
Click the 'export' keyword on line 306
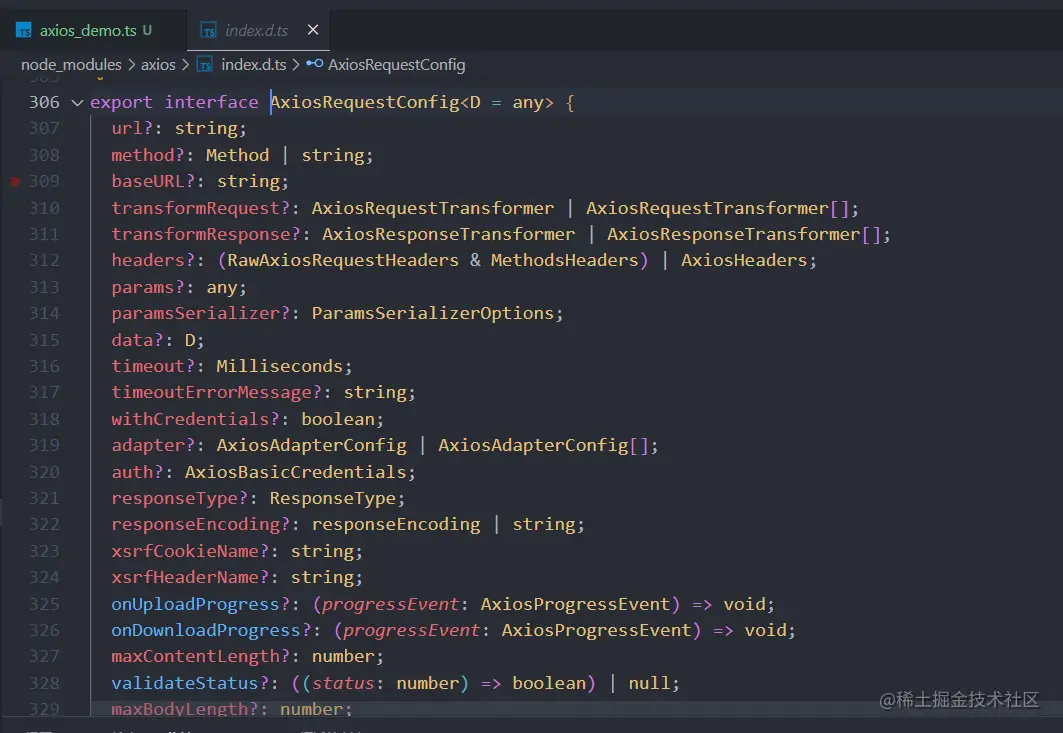pos(121,102)
